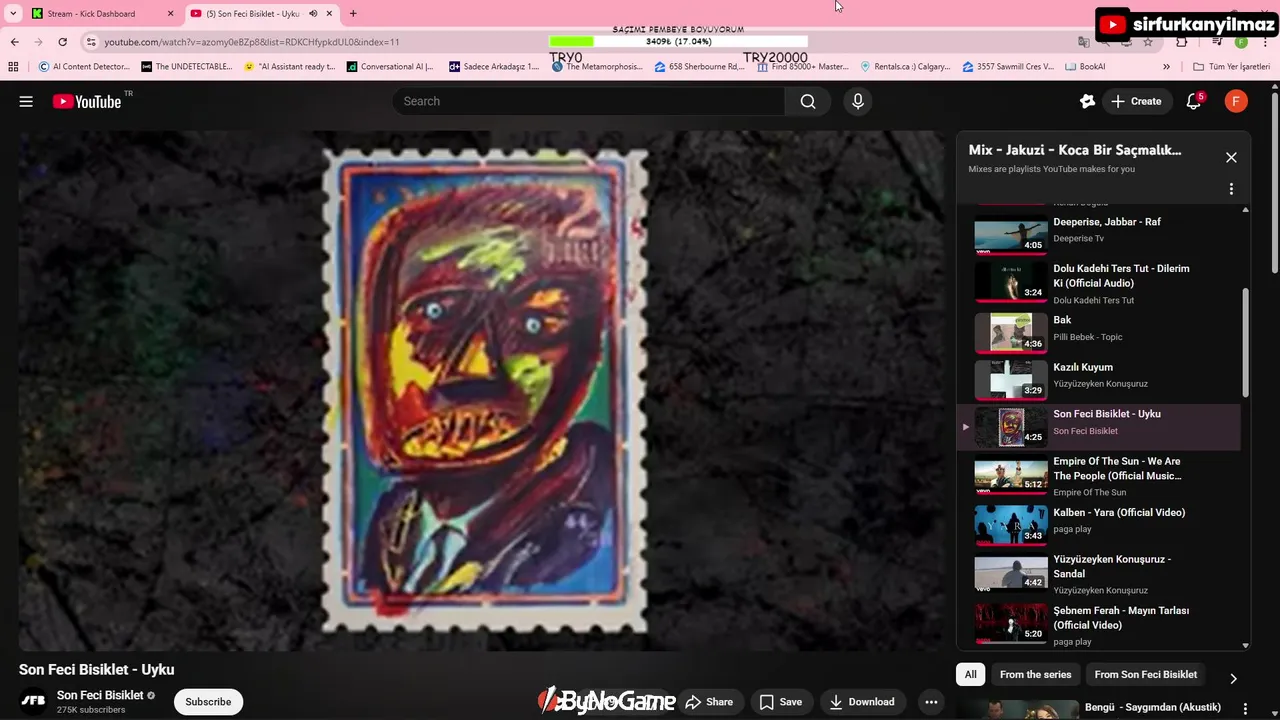This screenshot has width=1280, height=720.
Task: Play Deeperise, Jabbar - Raf from mix
Action: tap(1098, 237)
